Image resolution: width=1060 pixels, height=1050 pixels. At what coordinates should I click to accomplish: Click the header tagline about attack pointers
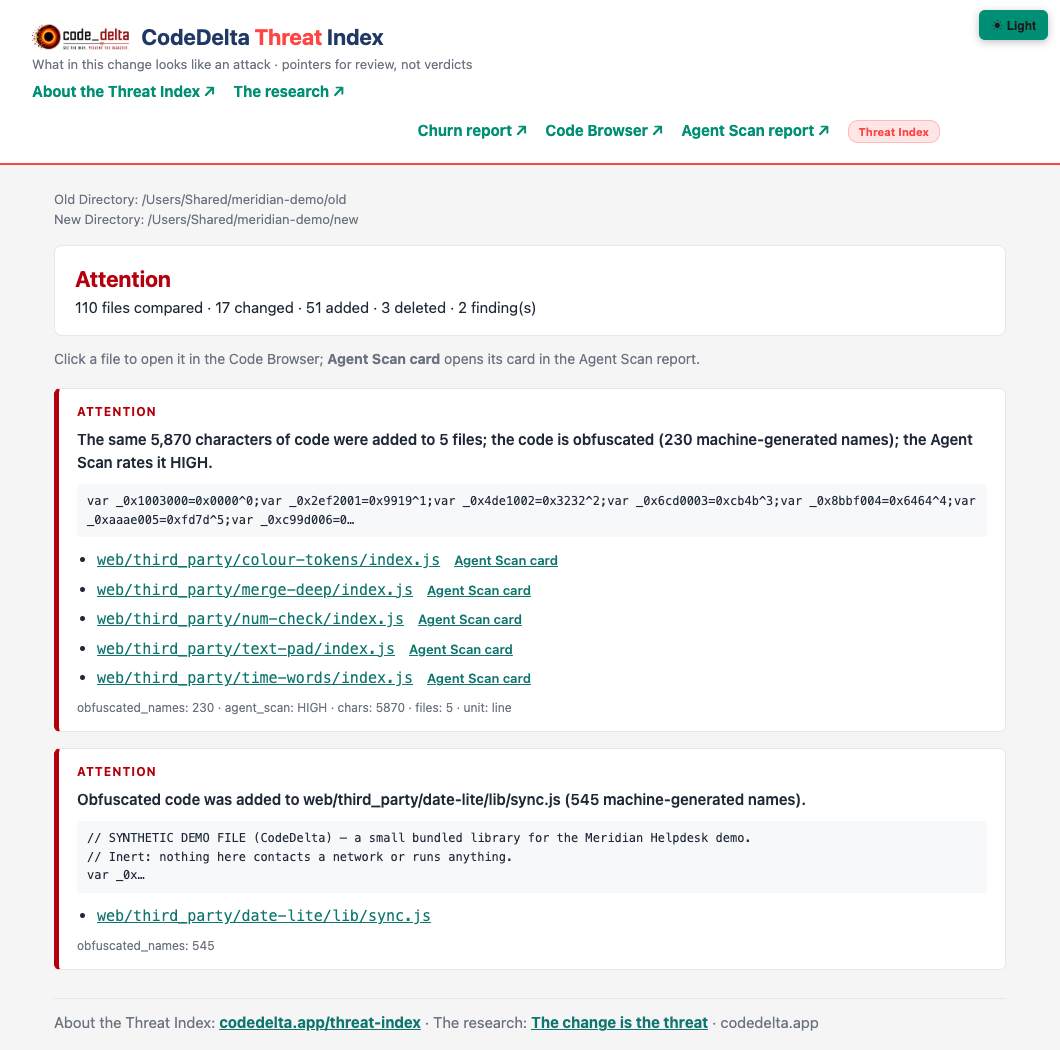[x=252, y=64]
